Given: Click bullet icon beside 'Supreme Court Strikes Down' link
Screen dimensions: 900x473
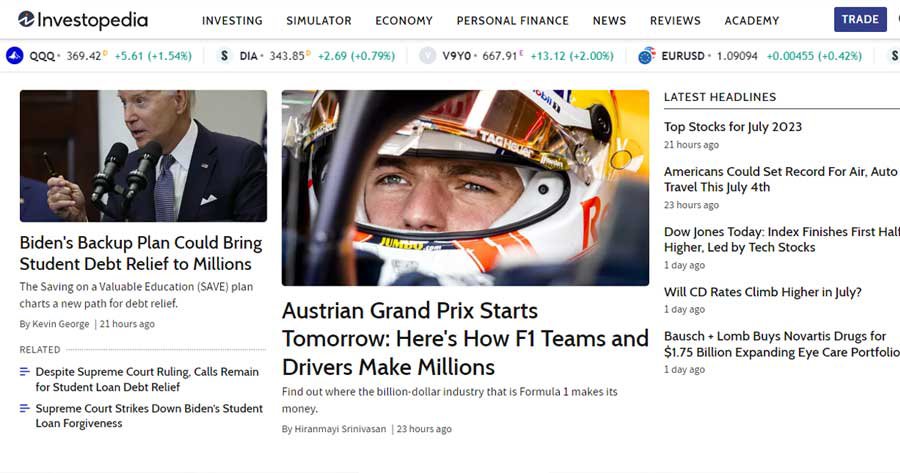Looking at the screenshot, I should pyautogui.click(x=25, y=409).
